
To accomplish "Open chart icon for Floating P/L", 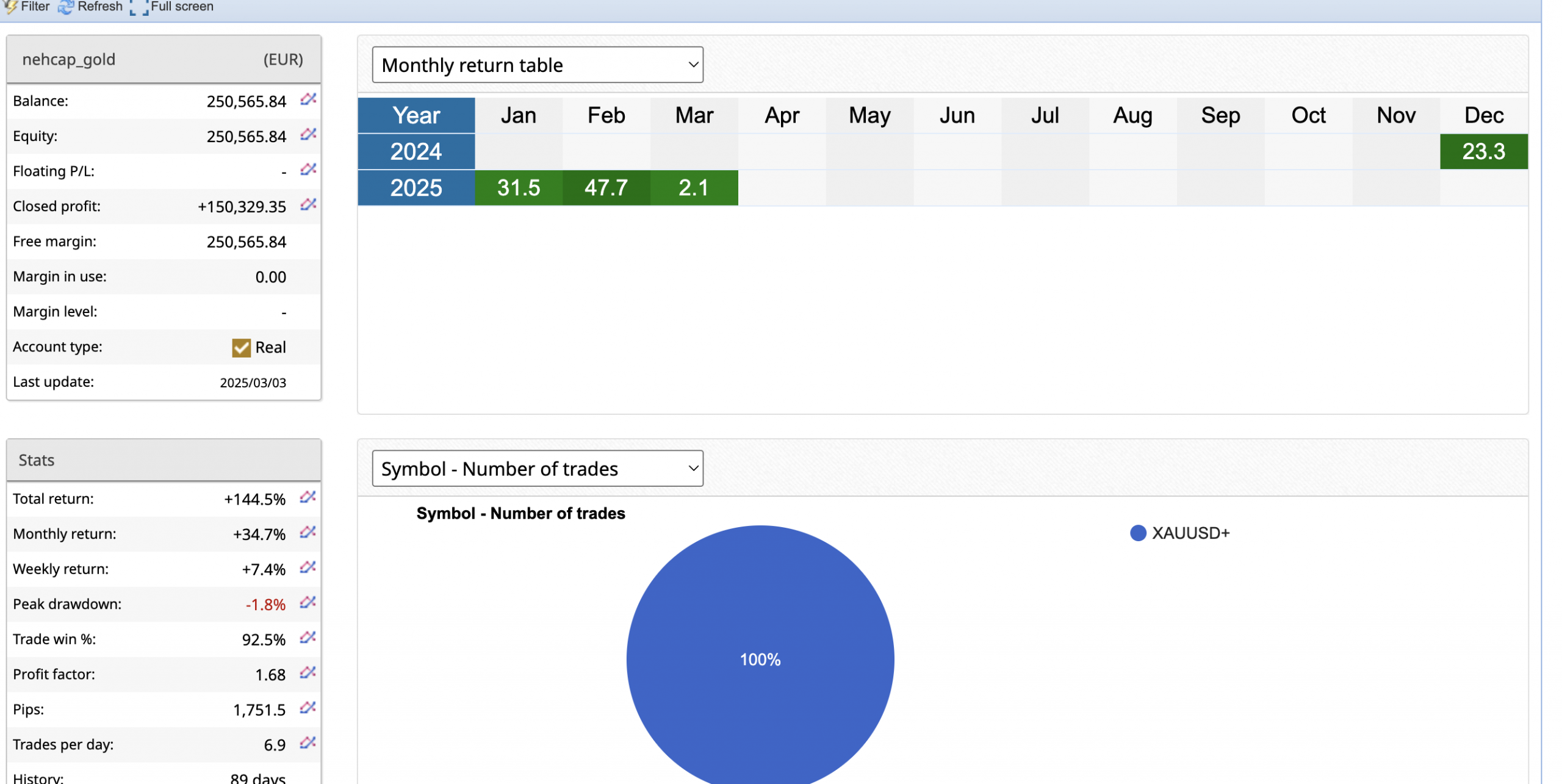I will (x=308, y=170).
